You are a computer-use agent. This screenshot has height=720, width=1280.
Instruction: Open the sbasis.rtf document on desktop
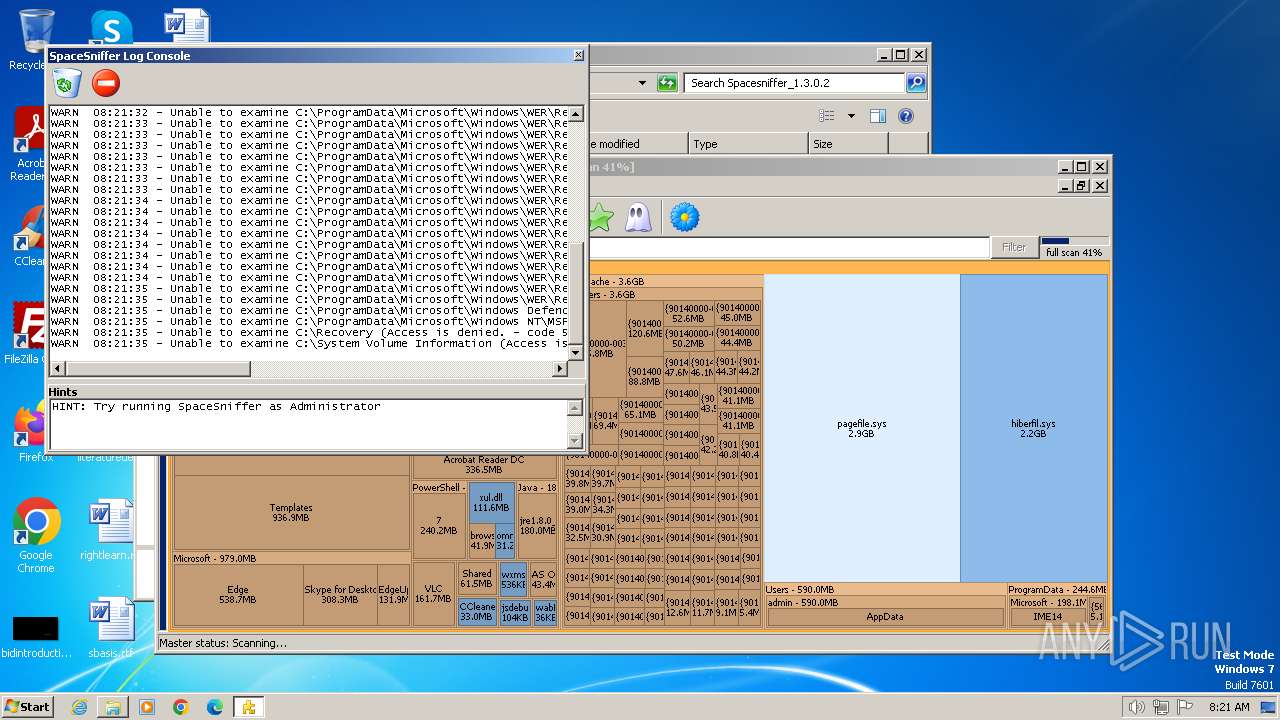[110, 628]
